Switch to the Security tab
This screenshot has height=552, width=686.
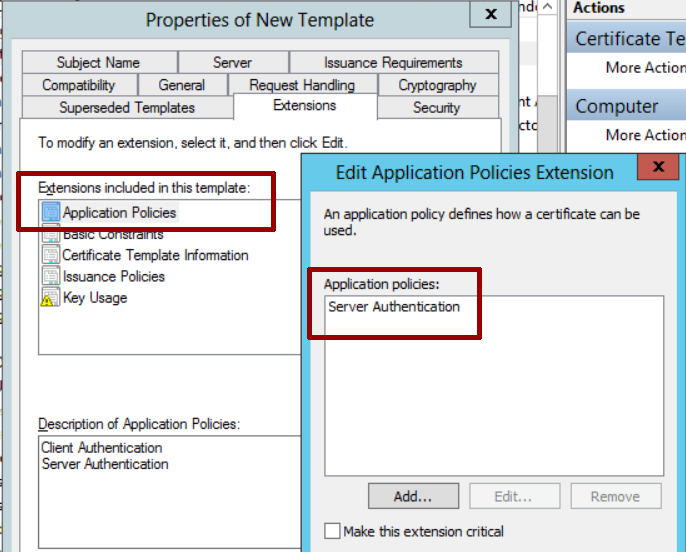(x=437, y=108)
